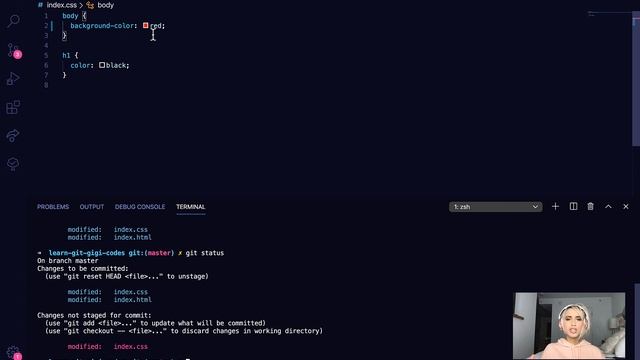Open the Search view in activity bar
The width and height of the screenshot is (640, 360).
pyautogui.click(x=13, y=20)
